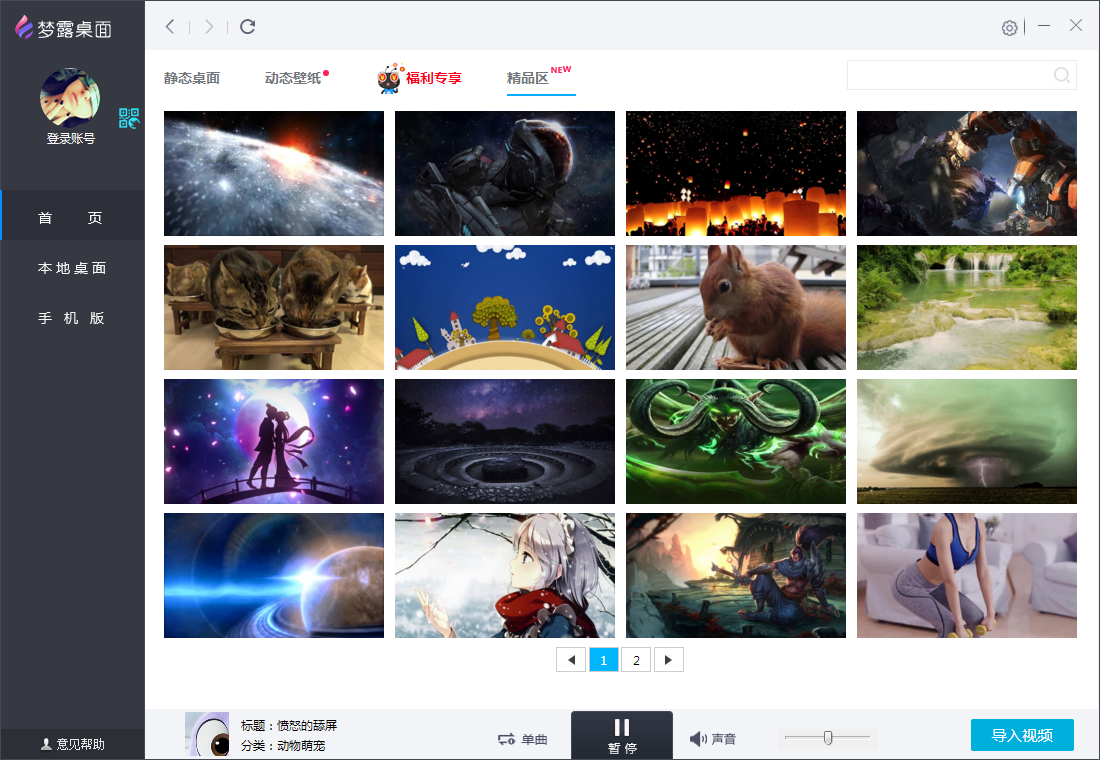Click the 声音 label
1100x760 pixels.
(723, 739)
